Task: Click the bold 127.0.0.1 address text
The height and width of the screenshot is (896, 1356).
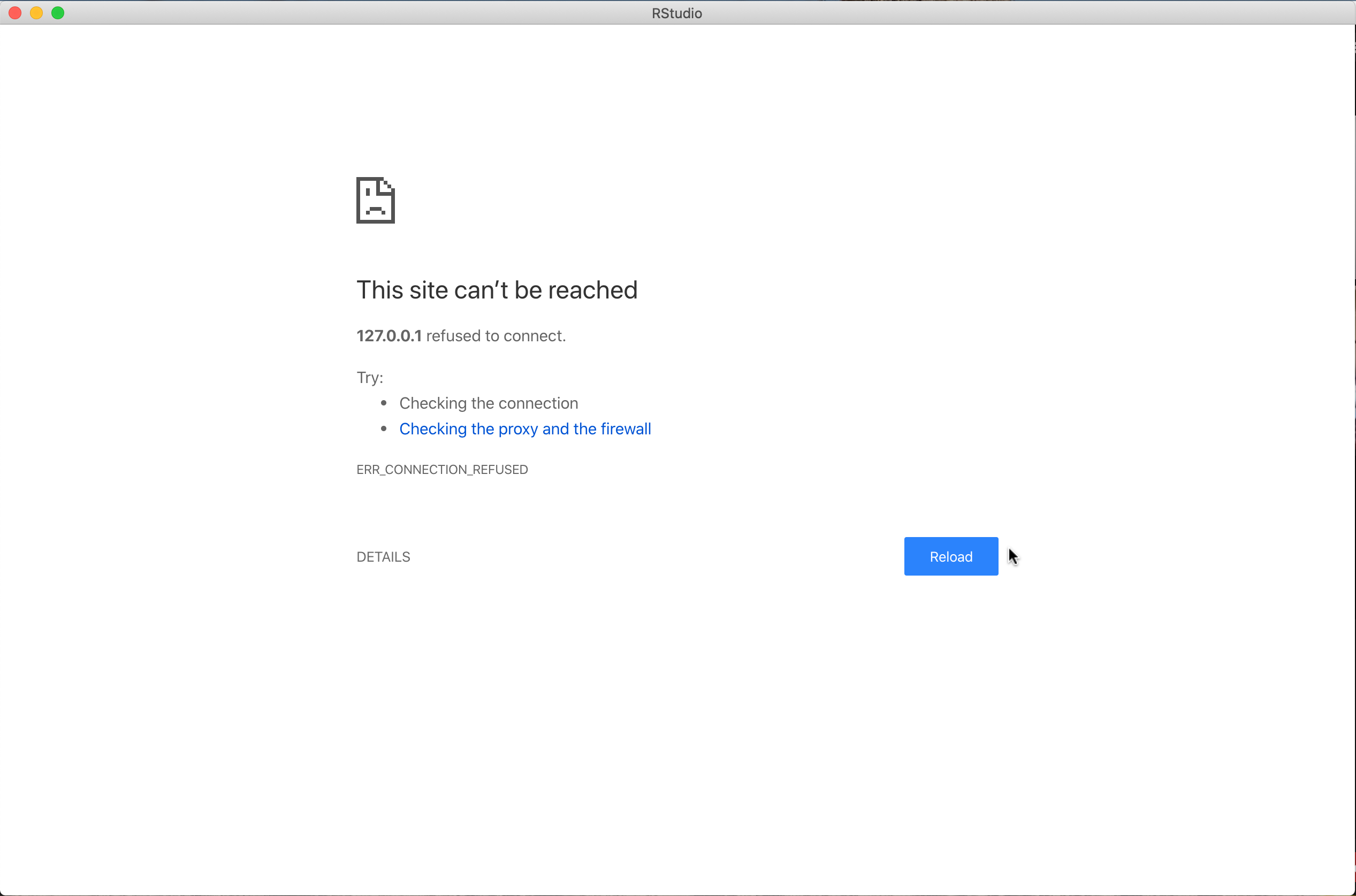Action: [x=388, y=335]
